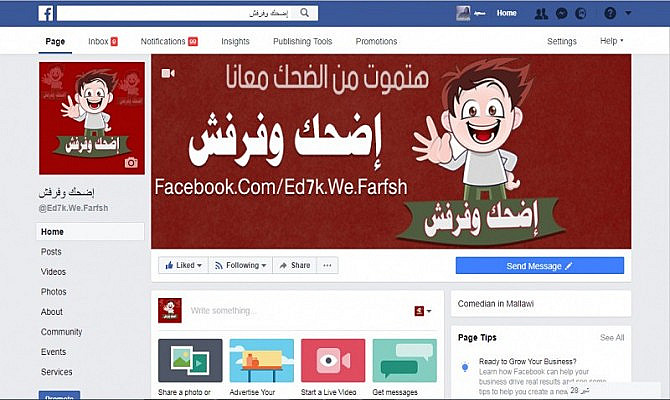Image resolution: width=670 pixels, height=400 pixels.
Task: Open the Help dropdown menu
Action: (x=611, y=41)
